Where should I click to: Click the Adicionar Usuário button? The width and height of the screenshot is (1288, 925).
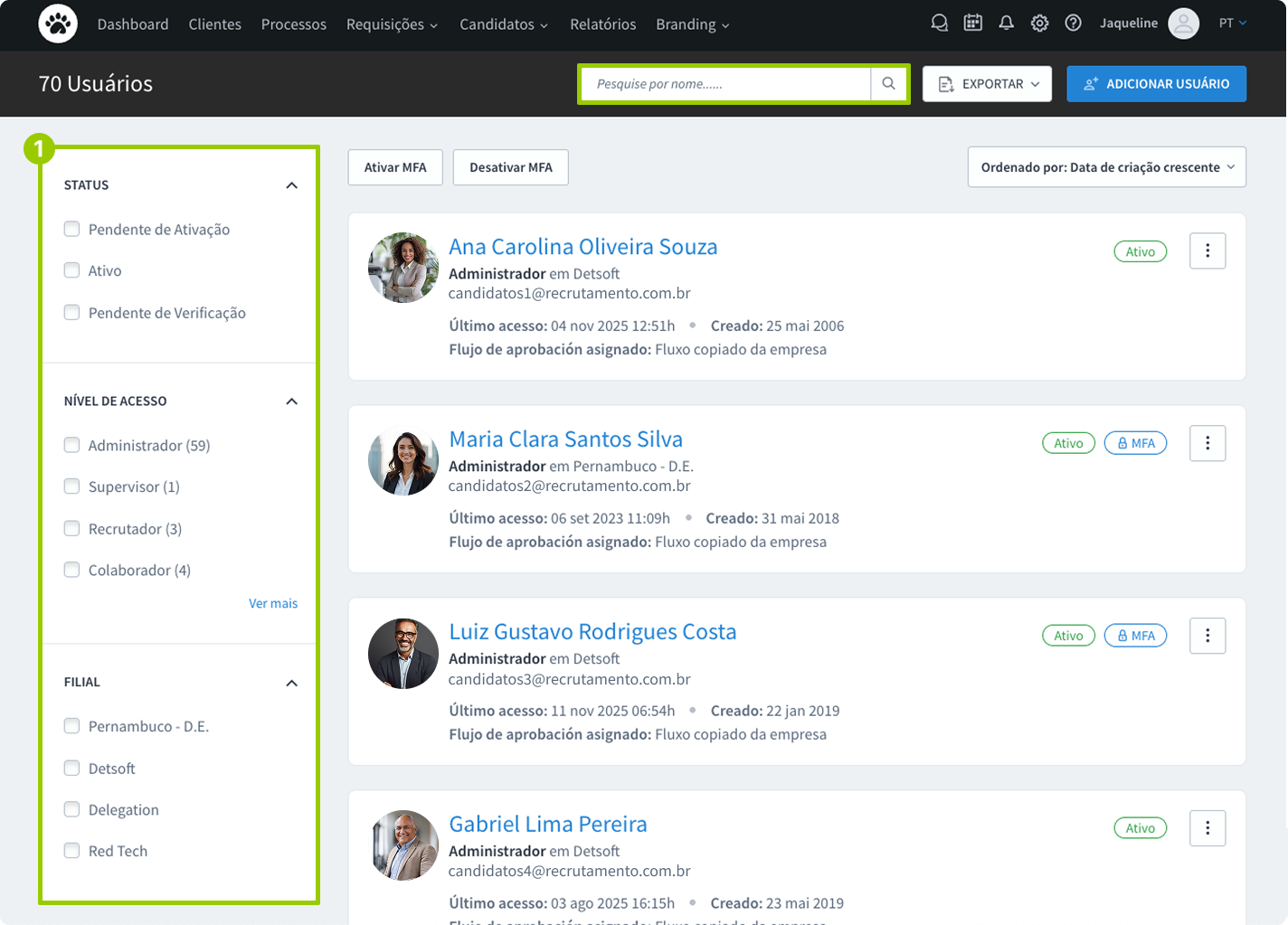tap(1156, 84)
